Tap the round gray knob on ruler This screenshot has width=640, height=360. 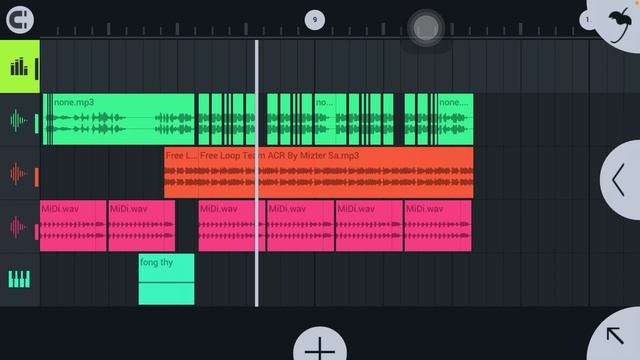[426, 28]
